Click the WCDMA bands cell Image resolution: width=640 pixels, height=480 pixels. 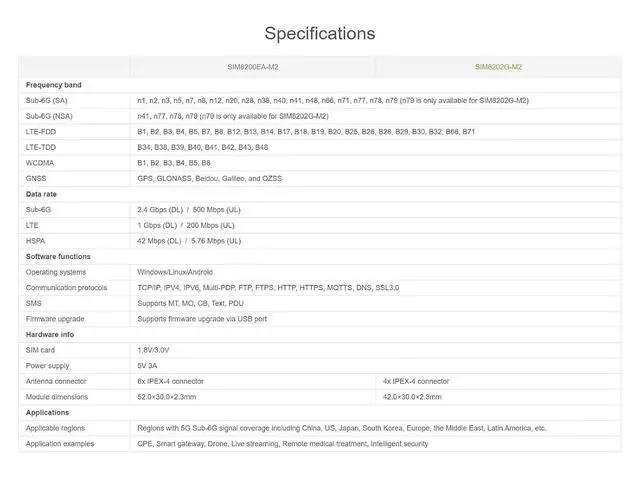pyautogui.click(x=174, y=163)
